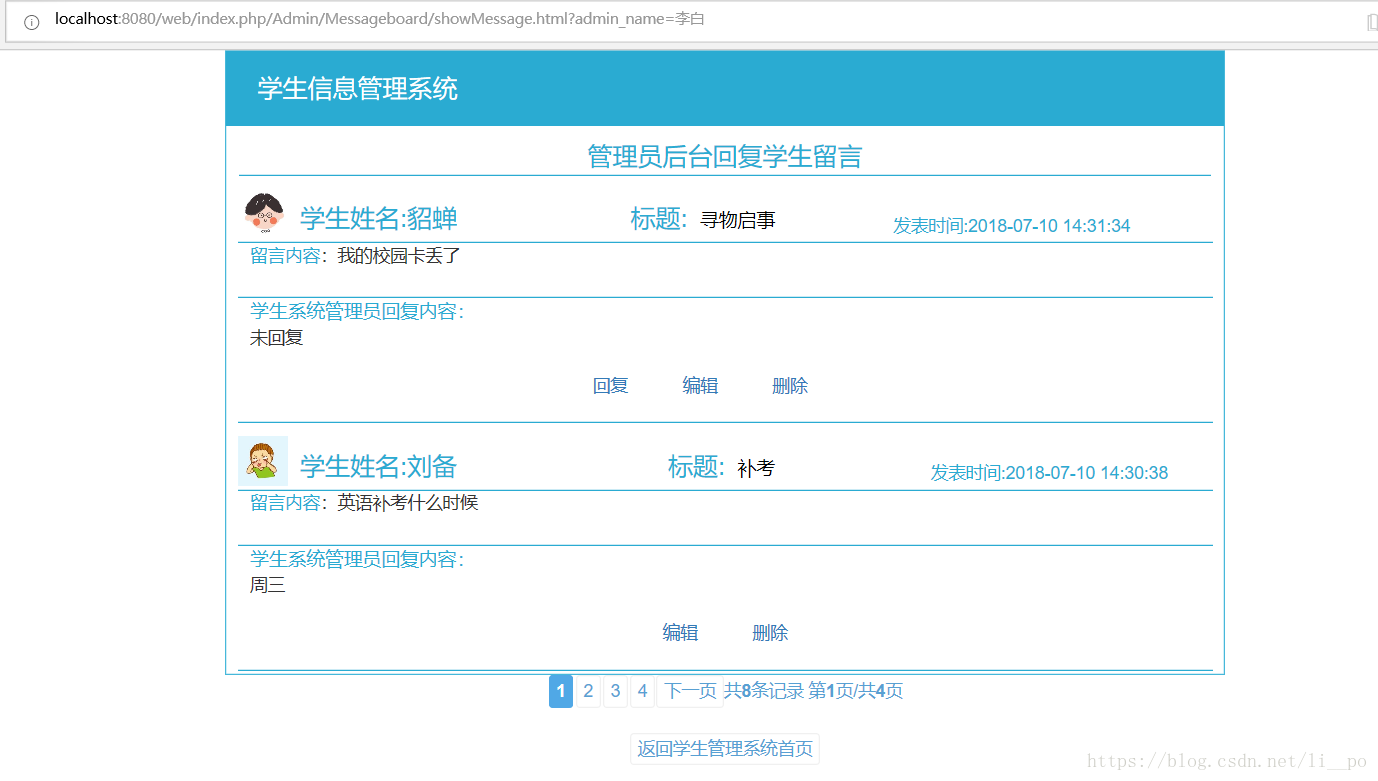Go to page 3 in pagination
Viewport: 1378px width, 781px height.
[615, 691]
